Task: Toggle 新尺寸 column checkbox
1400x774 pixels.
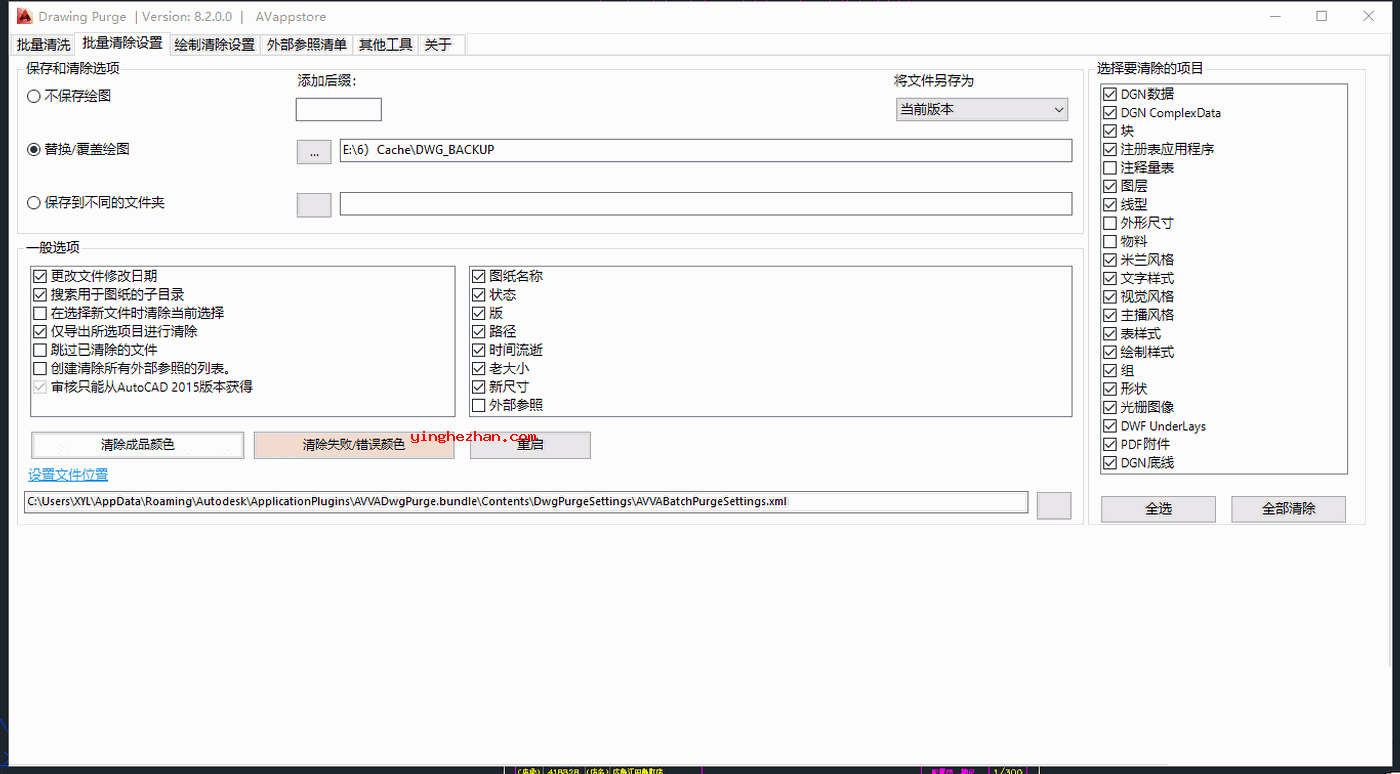Action: [x=479, y=387]
